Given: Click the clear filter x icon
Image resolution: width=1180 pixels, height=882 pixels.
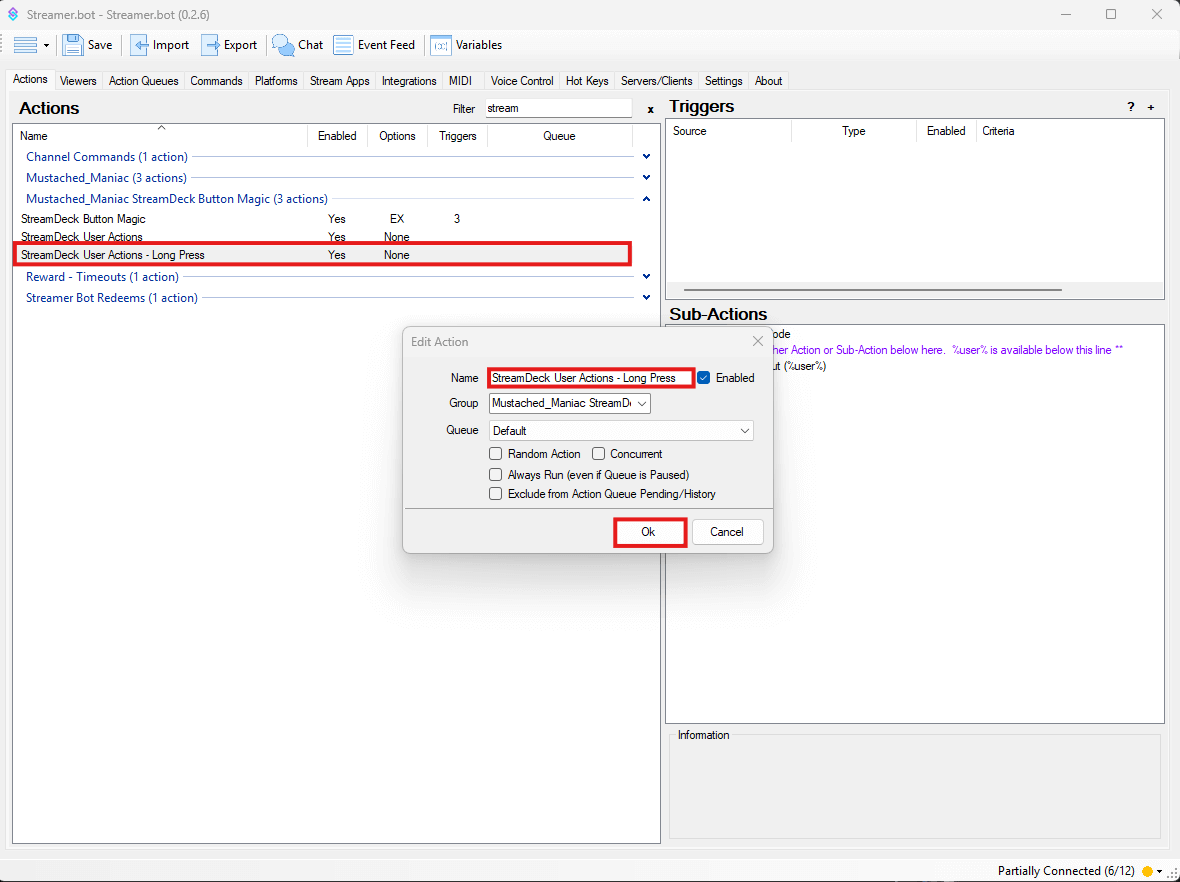Looking at the screenshot, I should tap(650, 109).
